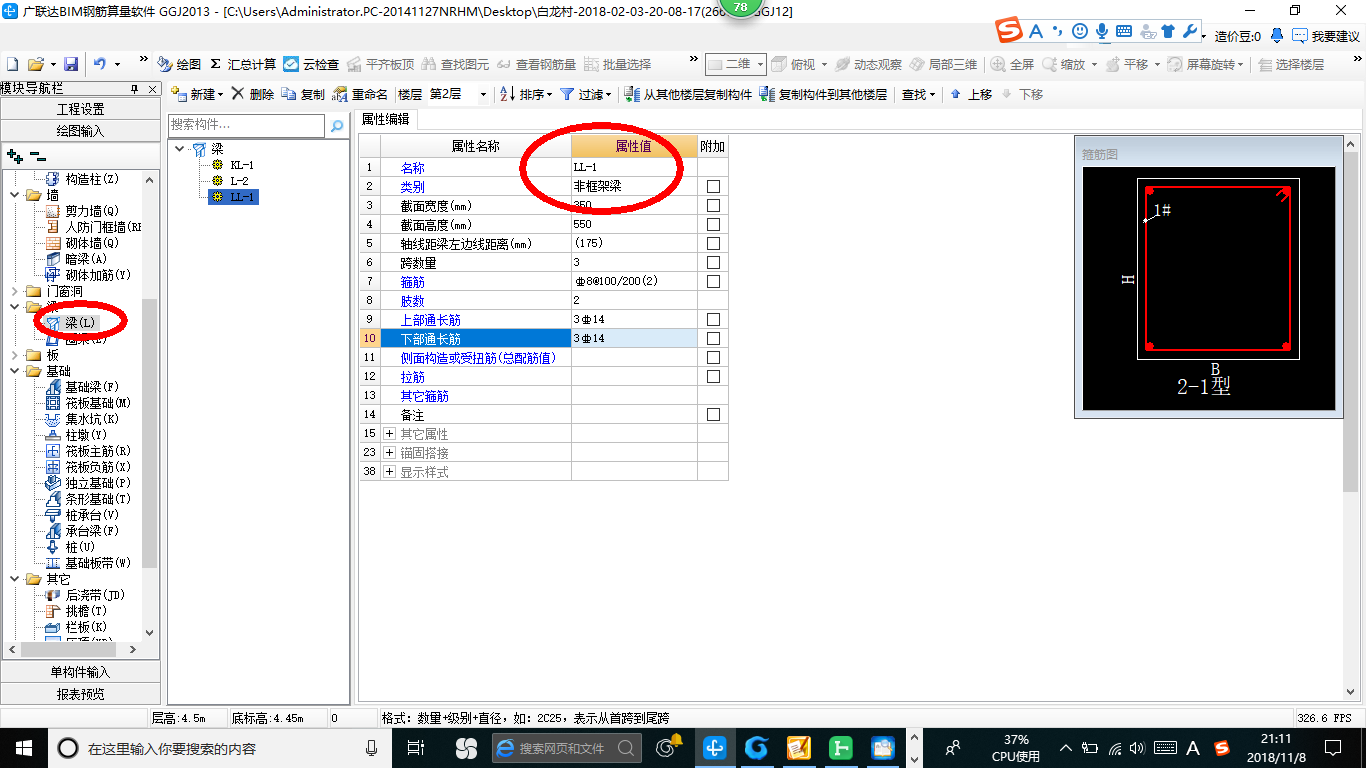
Task: Rename the selected component 重命名
Action: (x=360, y=94)
